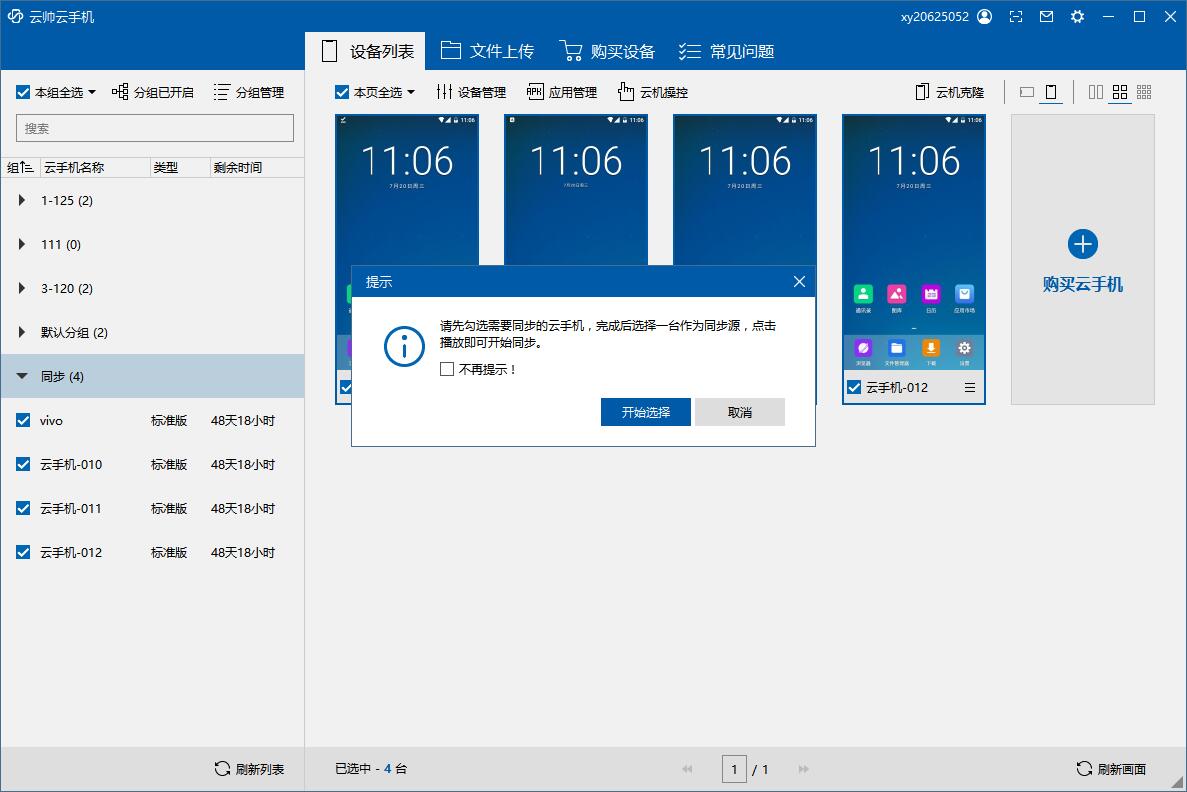The height and width of the screenshot is (792, 1187).
Task: Click 云机操控 cloud phone control
Action: tap(653, 92)
